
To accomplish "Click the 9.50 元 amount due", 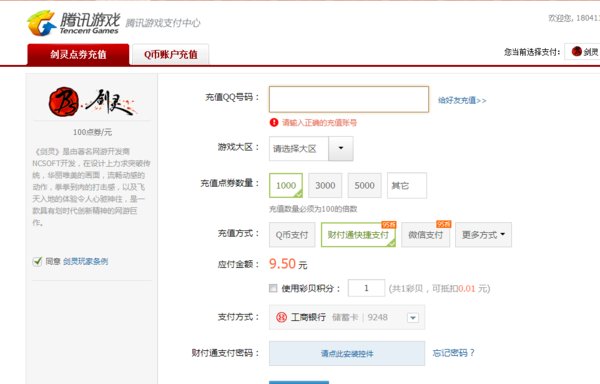I will 288,264.
